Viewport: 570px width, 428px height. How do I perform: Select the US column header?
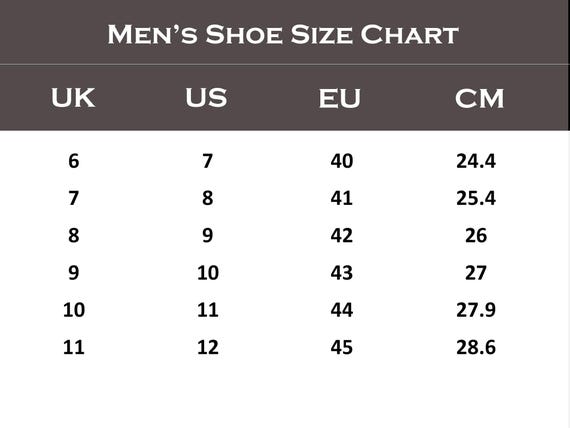pos(206,98)
